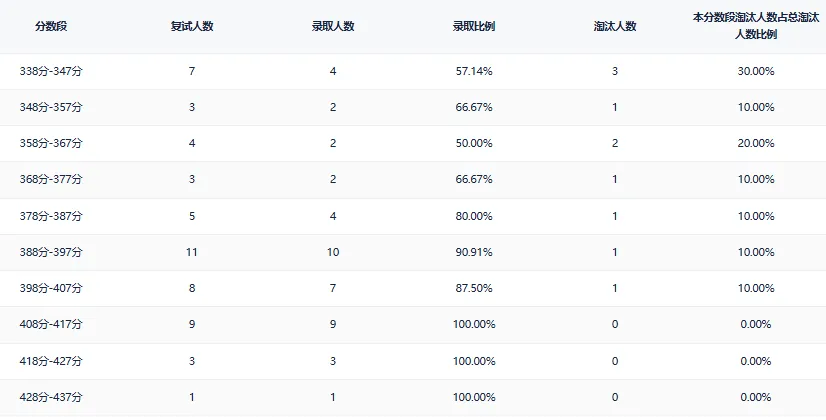Select the 348分-357分 score range cell
Viewport: 826px width, 420px height.
point(51,107)
